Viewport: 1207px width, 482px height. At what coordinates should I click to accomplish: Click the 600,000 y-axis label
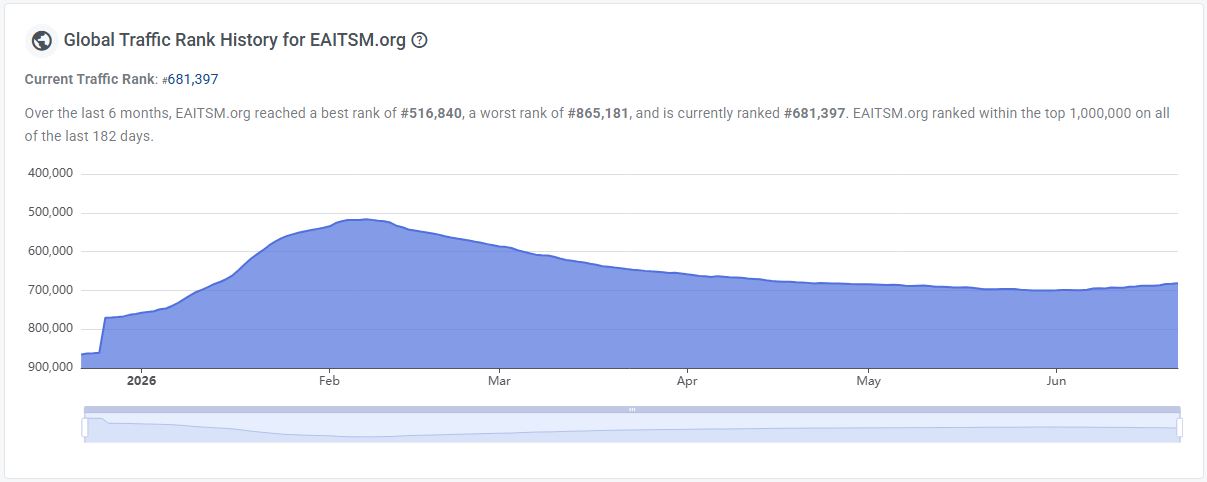click(49, 251)
